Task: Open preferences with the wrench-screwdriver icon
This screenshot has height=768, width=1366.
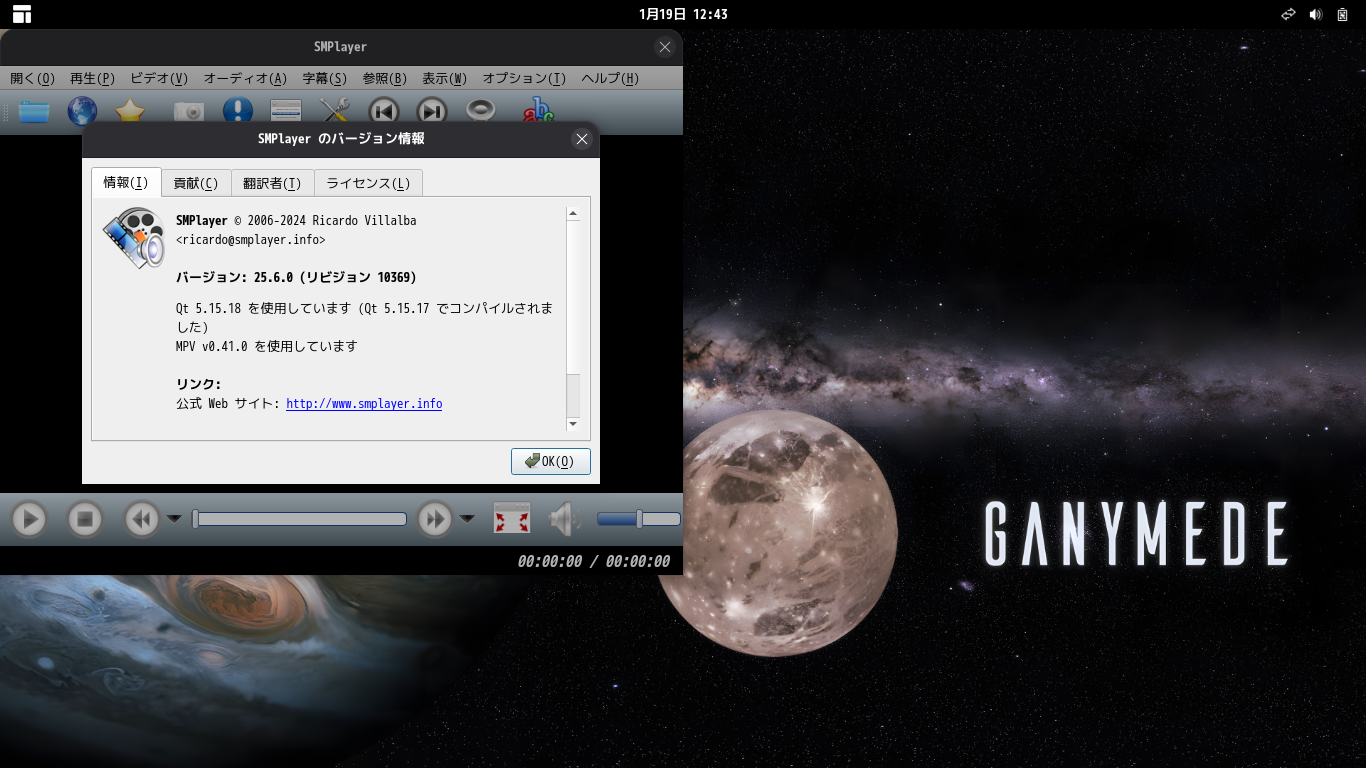Action: [334, 111]
